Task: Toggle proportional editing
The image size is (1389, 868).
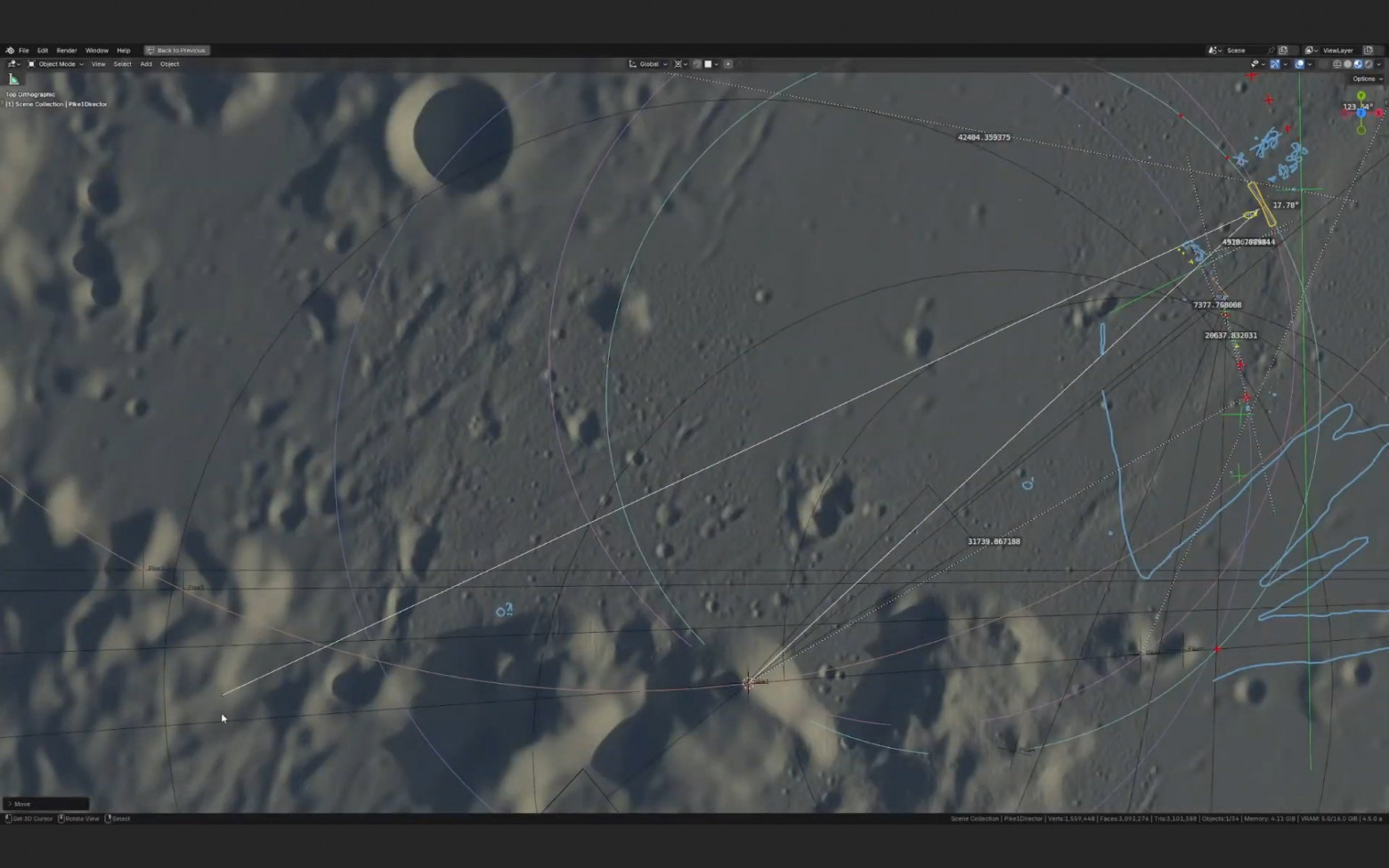Action: pos(728,64)
